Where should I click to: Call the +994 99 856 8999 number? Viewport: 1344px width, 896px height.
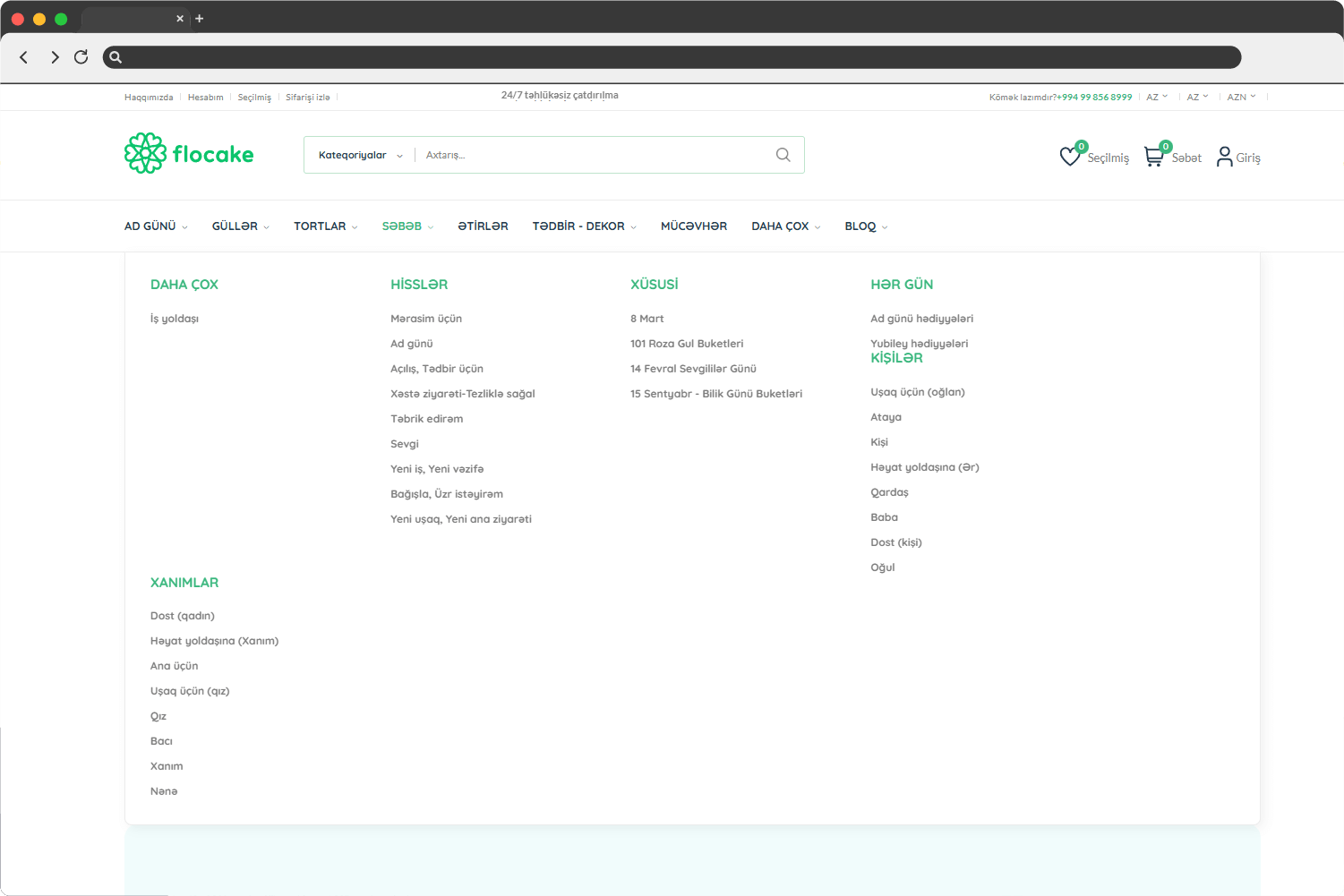point(1093,97)
